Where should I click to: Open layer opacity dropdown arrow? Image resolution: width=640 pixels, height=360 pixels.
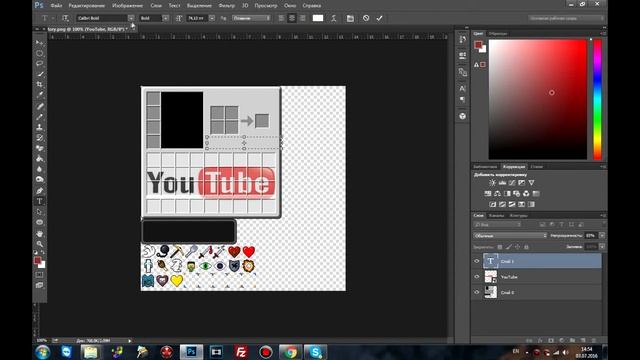602,236
